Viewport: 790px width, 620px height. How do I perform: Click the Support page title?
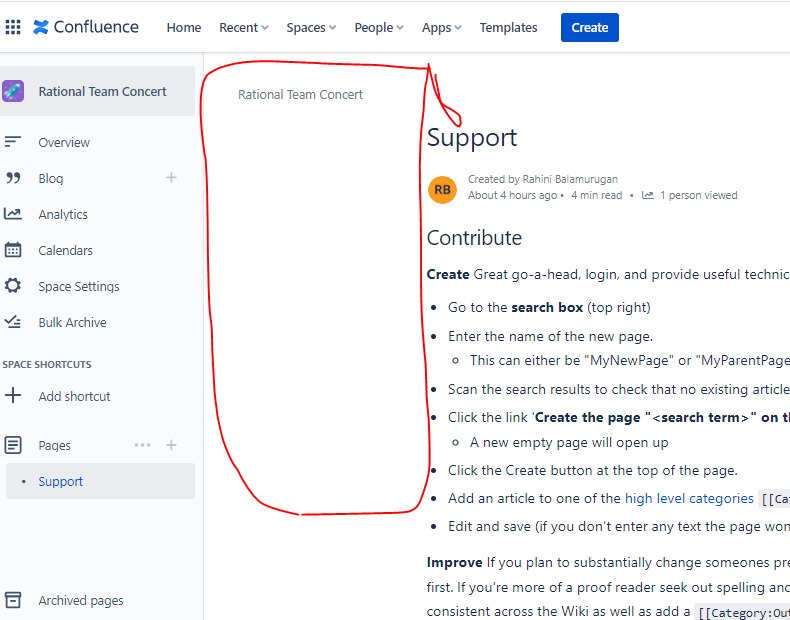(472, 137)
